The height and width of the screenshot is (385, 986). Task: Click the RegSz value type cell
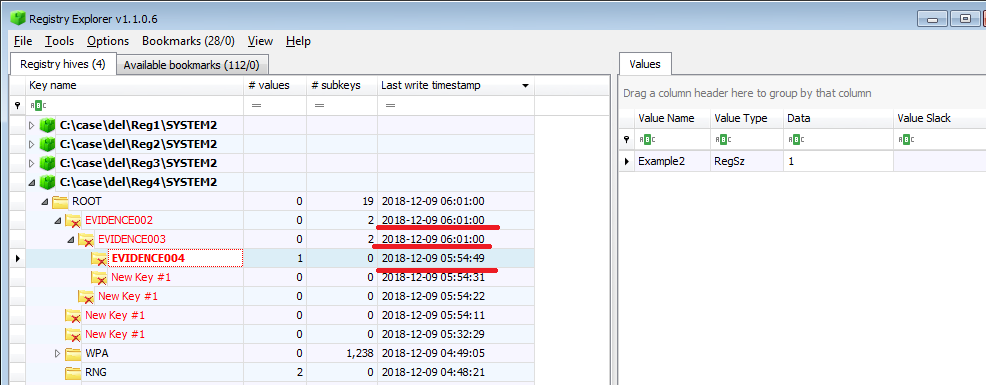(x=746, y=161)
